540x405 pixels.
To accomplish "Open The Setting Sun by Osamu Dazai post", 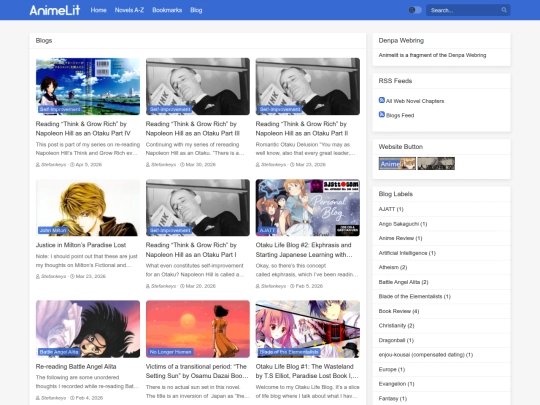I will [197, 371].
